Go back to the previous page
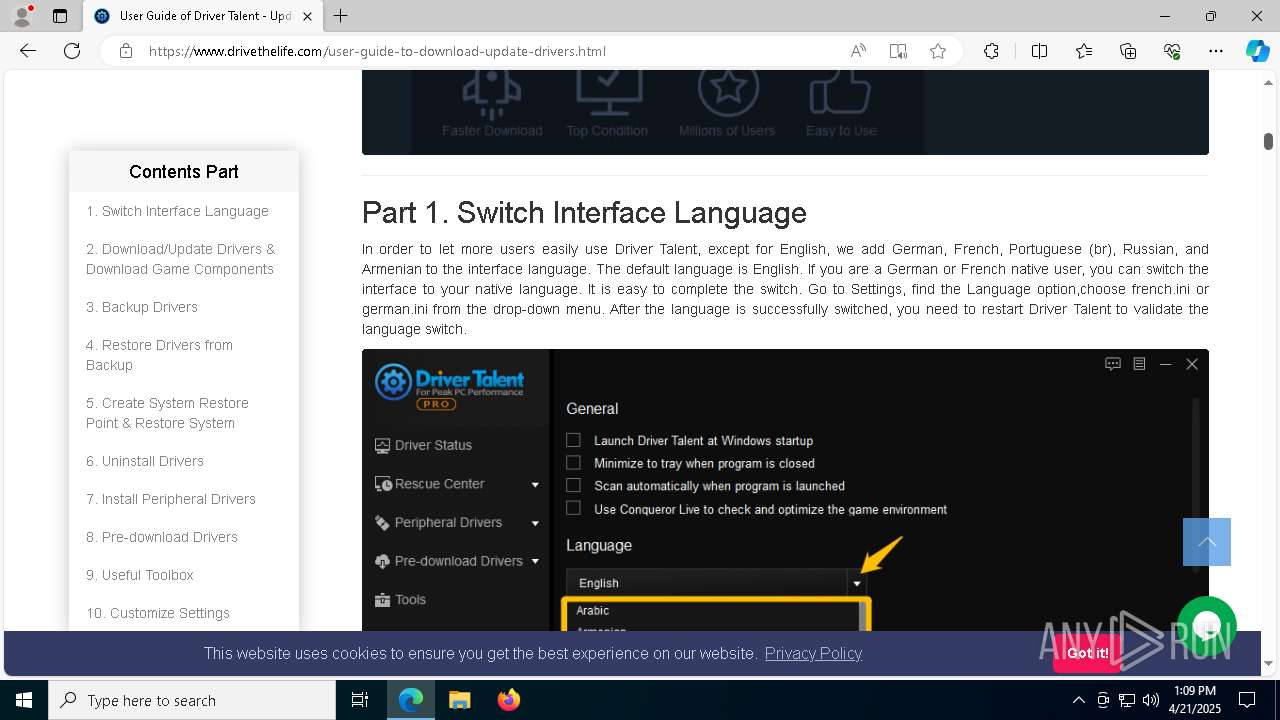The height and width of the screenshot is (720, 1280). coord(28,51)
